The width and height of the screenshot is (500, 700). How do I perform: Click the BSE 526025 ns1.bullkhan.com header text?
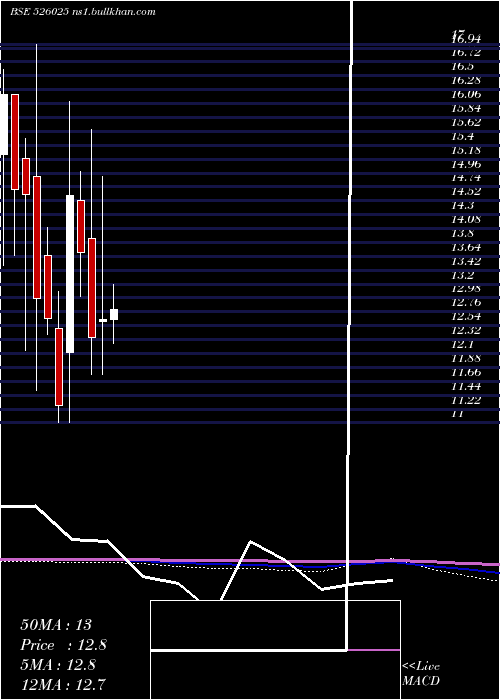click(x=83, y=12)
